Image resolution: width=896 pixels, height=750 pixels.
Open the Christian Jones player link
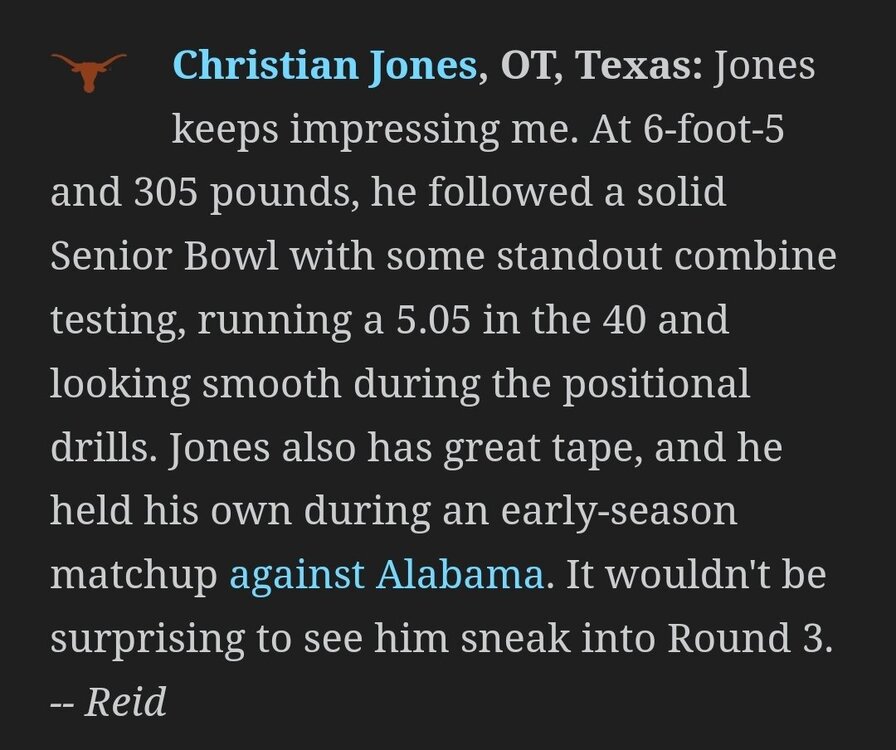click(324, 66)
